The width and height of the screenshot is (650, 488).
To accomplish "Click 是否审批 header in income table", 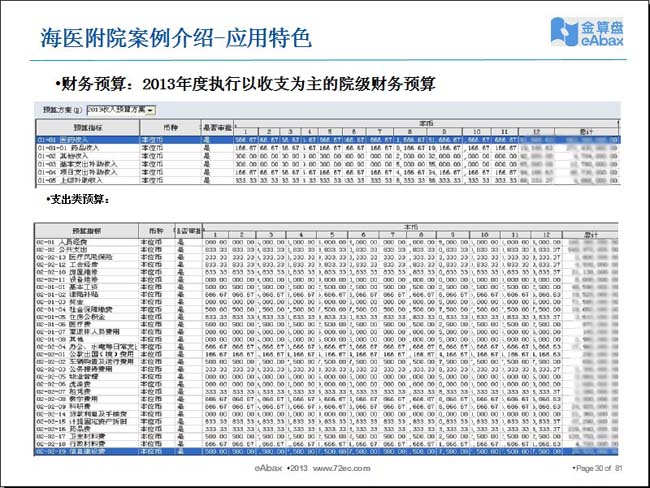I will [x=218, y=128].
